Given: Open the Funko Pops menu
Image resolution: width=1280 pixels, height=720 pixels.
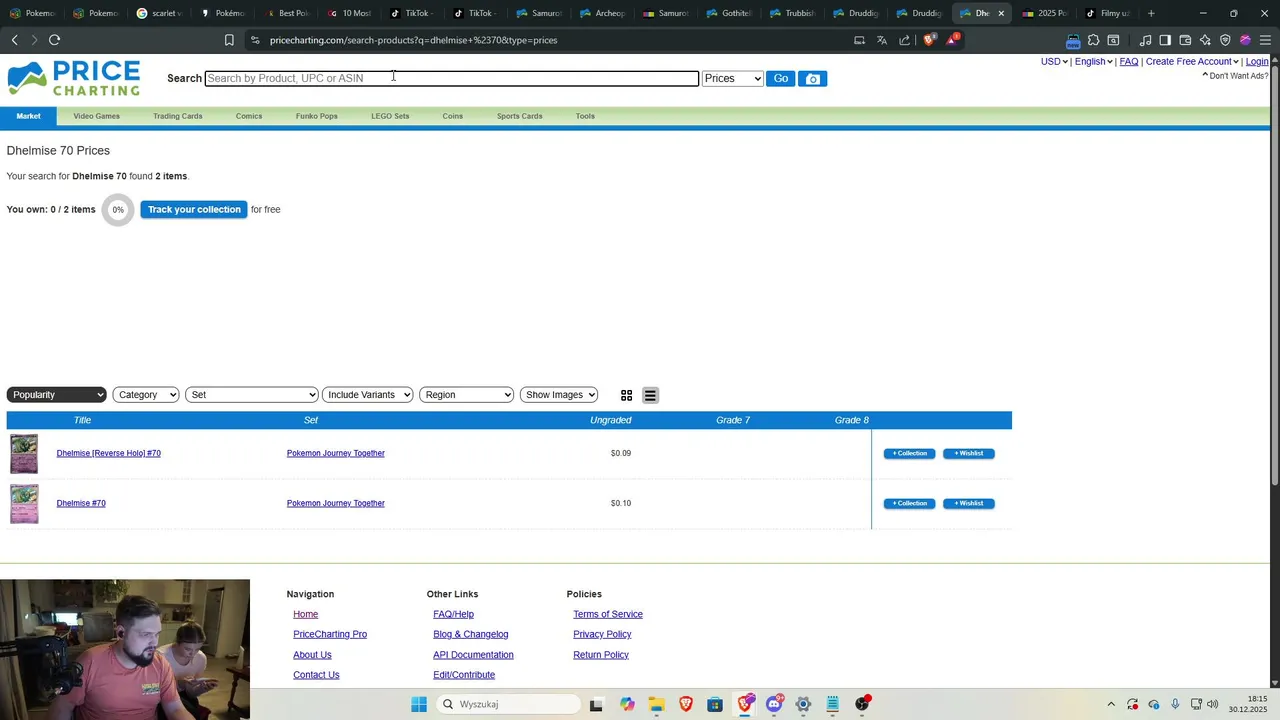Looking at the screenshot, I should tap(317, 116).
